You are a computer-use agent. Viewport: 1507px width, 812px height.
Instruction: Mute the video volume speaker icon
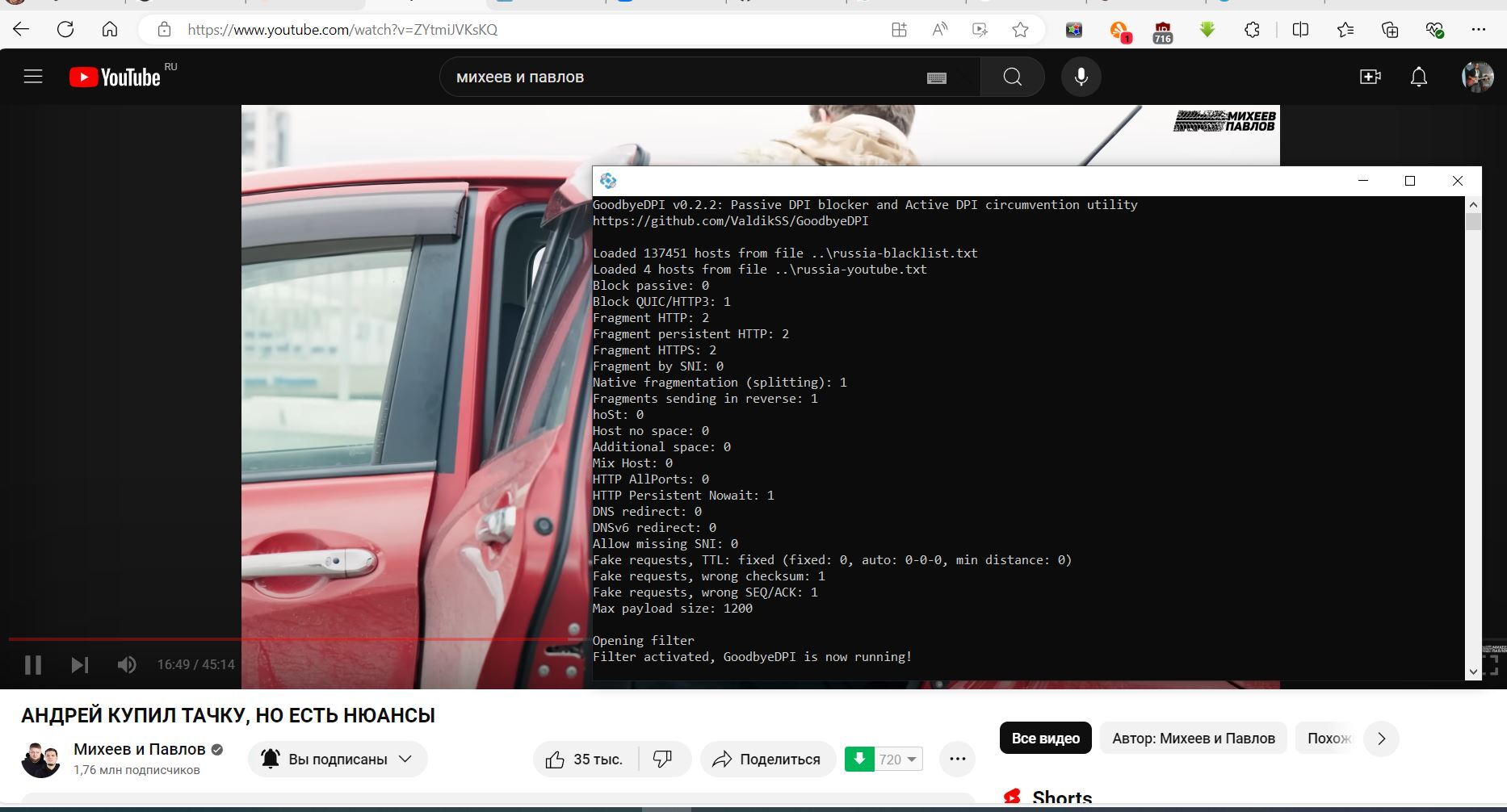coord(127,665)
